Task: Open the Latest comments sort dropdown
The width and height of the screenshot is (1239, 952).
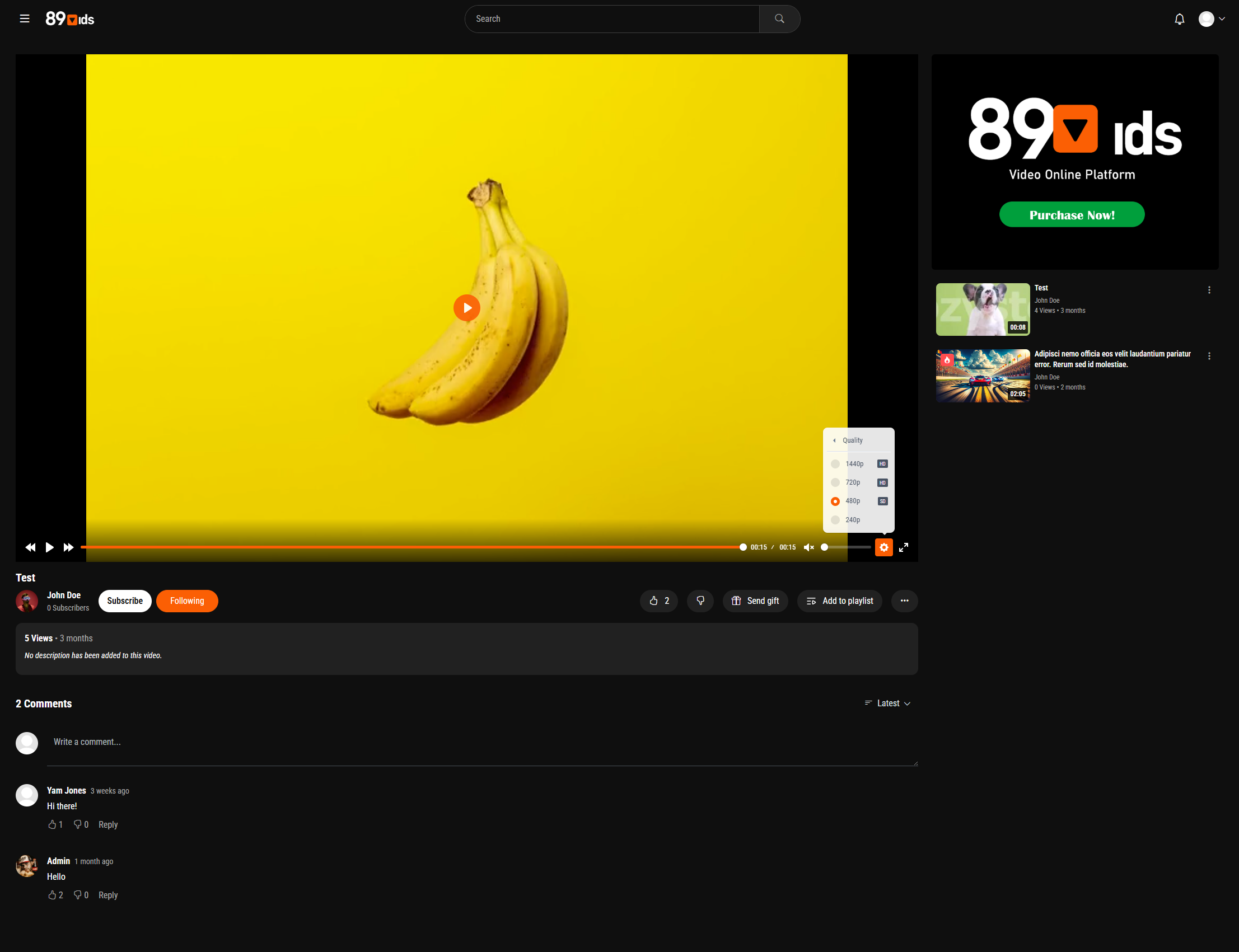Action: click(x=887, y=704)
